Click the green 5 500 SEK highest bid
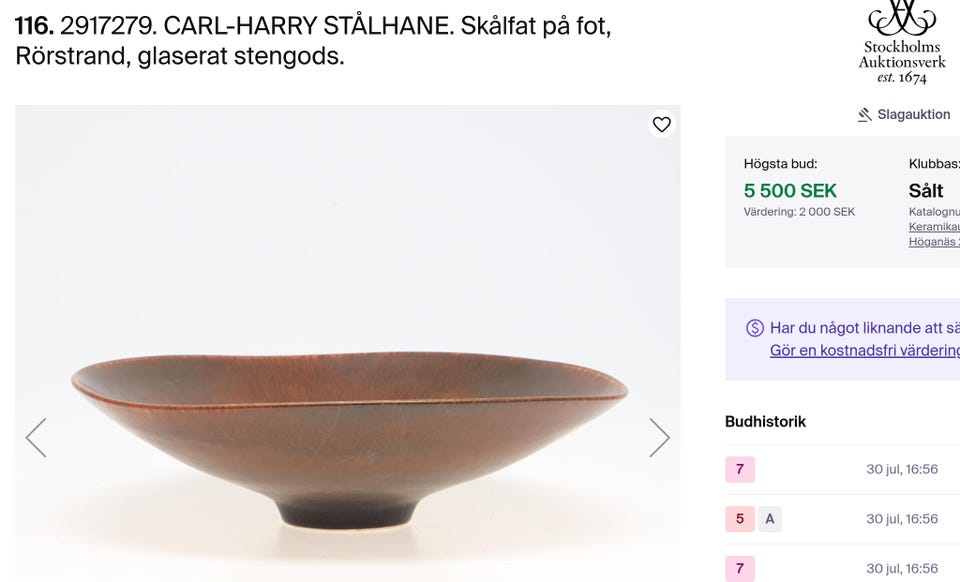This screenshot has height=582, width=960. 790,190
